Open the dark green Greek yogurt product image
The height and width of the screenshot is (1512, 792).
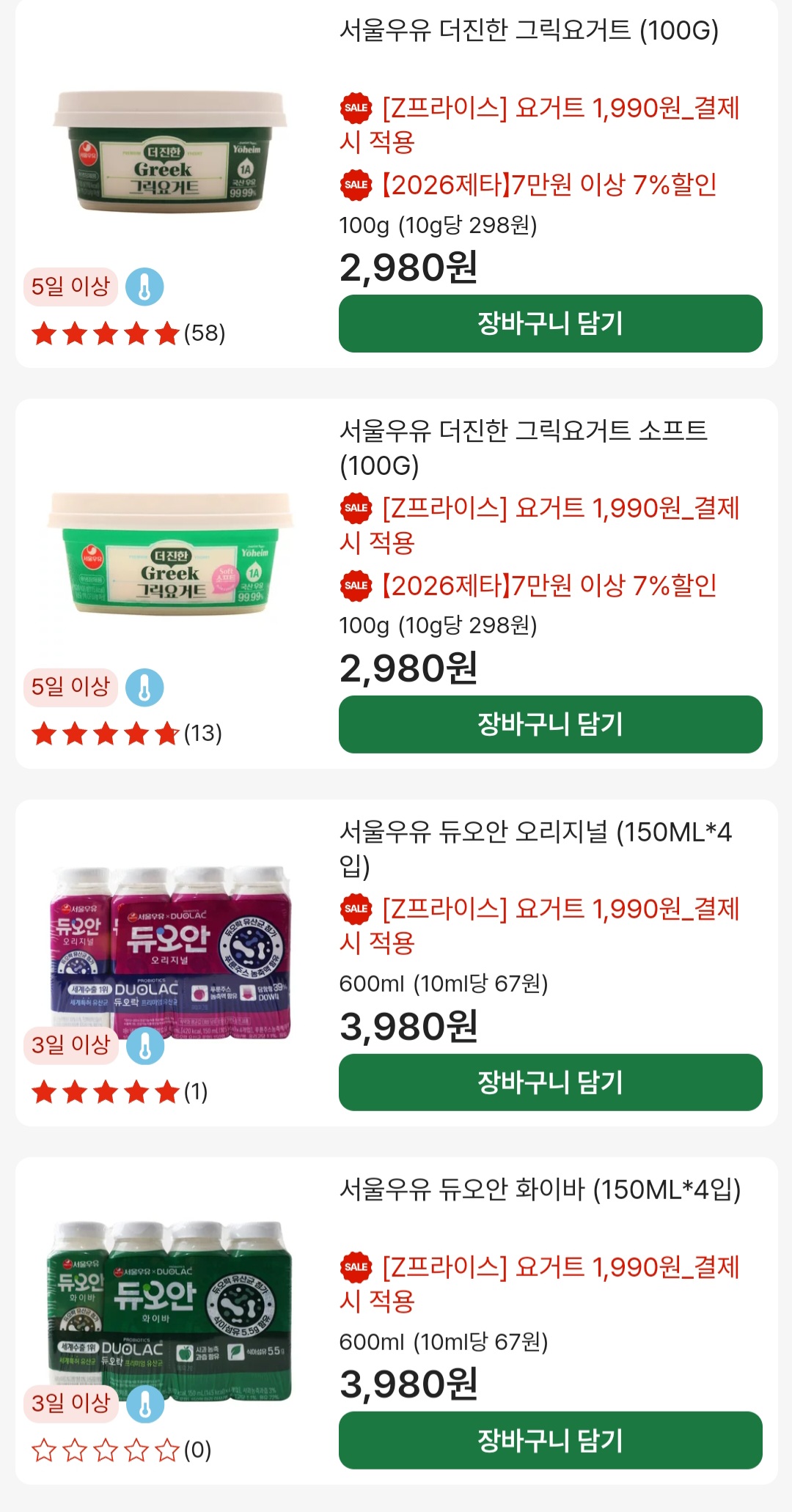(170, 152)
